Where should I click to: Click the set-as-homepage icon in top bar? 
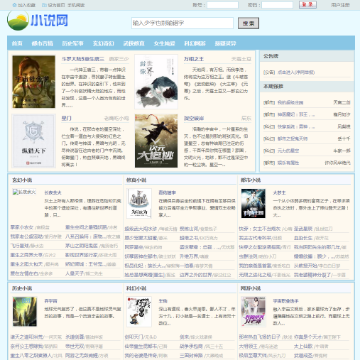[44, 5]
